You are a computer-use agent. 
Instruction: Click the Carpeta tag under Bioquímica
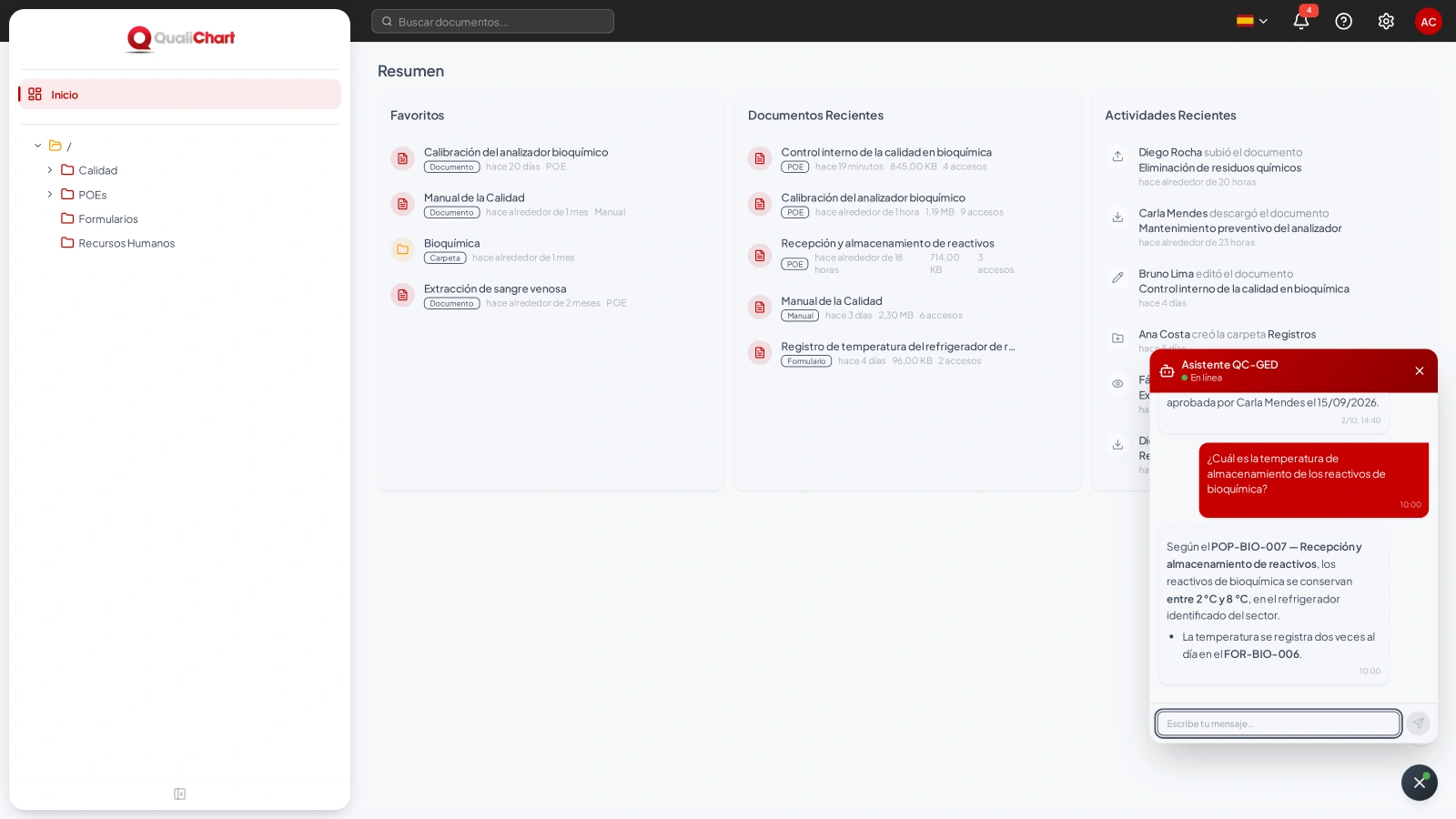445,258
